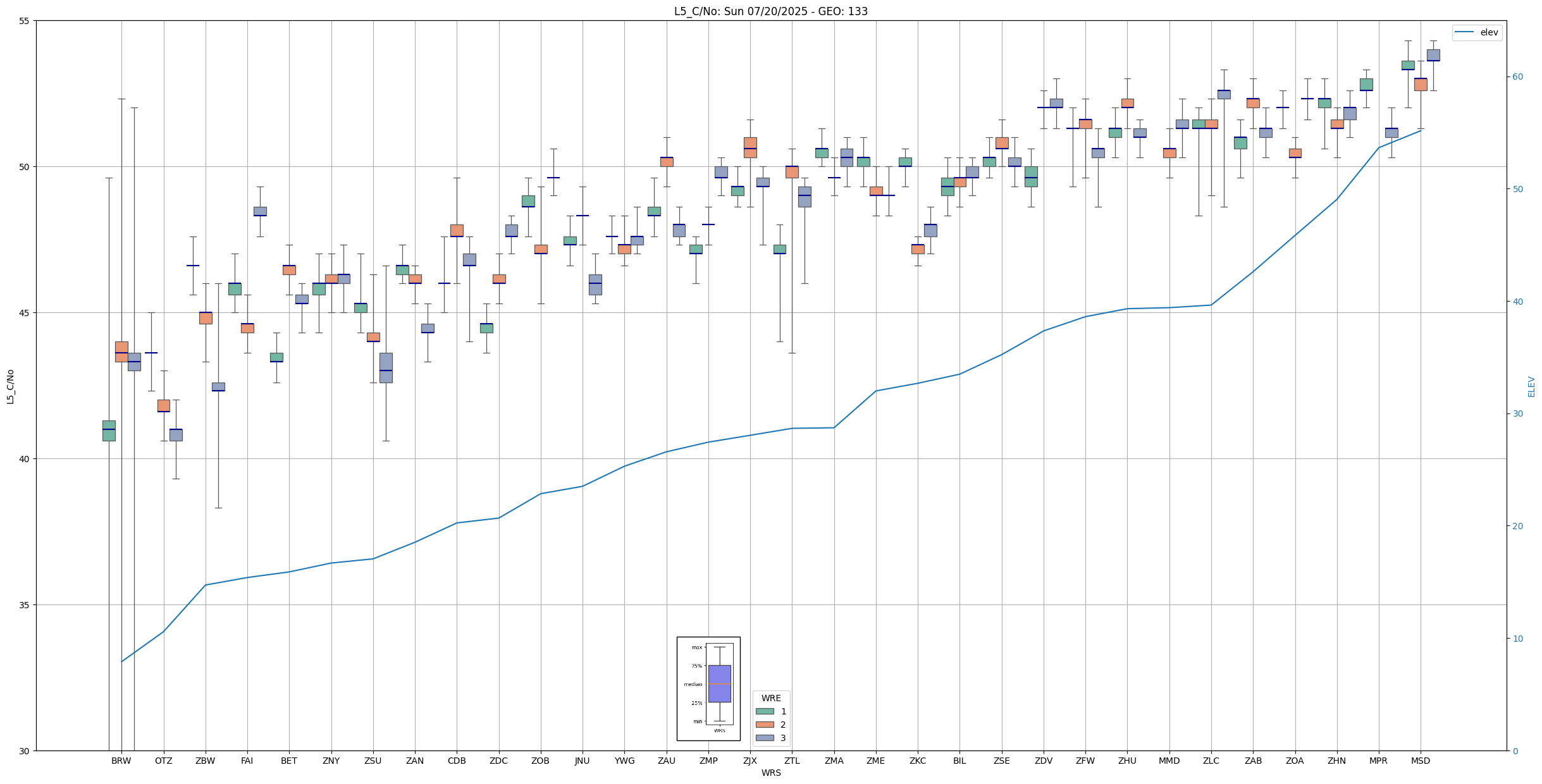Screen dimensions: 1542x784
Task: Click the 'elev' legend text
Action: point(1489,32)
